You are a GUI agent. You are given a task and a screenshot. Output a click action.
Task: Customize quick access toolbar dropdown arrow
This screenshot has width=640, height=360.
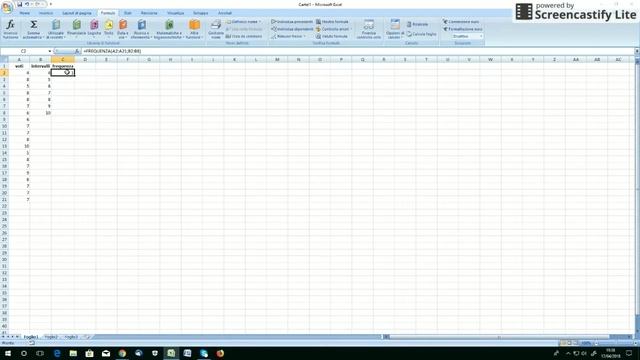(x=51, y=4)
